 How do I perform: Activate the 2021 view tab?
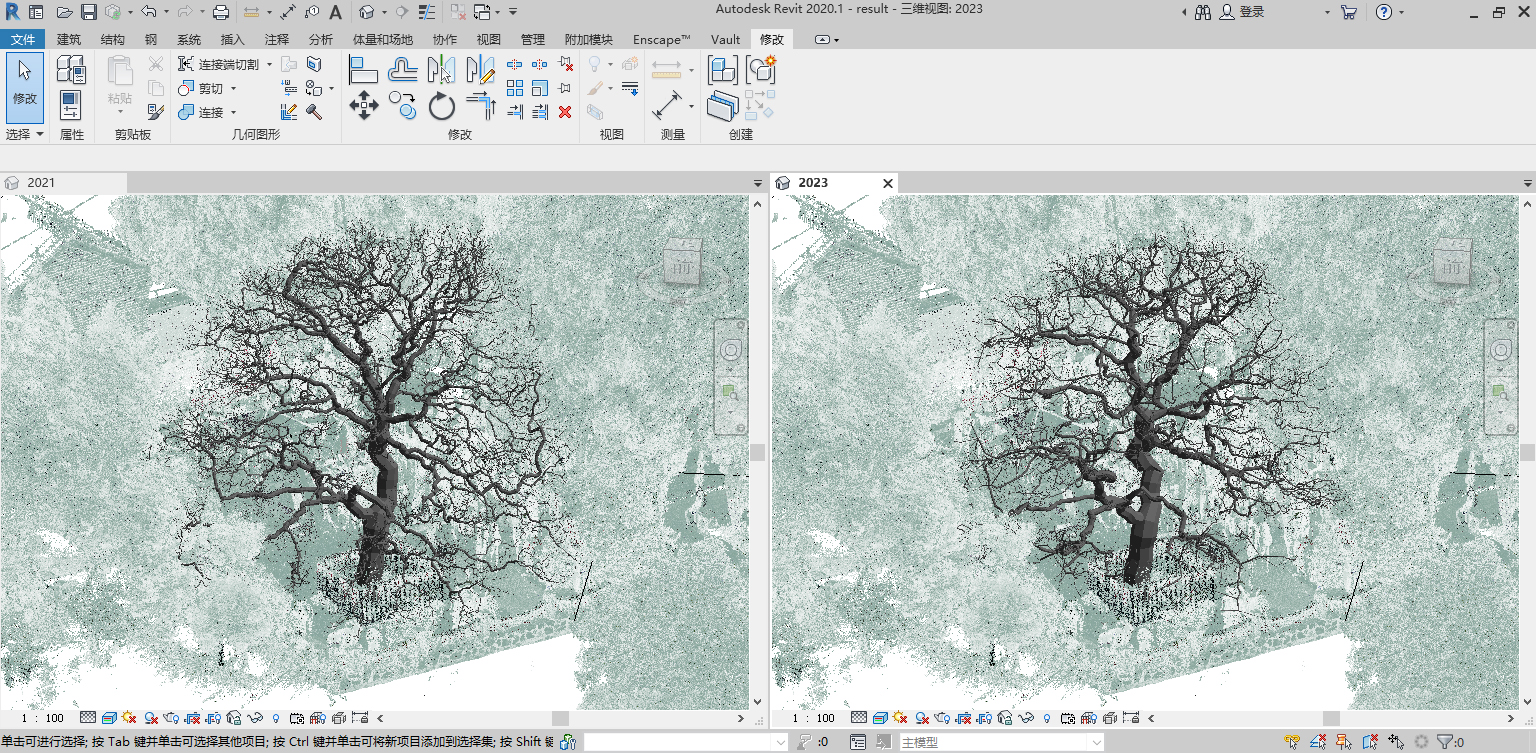(64, 183)
